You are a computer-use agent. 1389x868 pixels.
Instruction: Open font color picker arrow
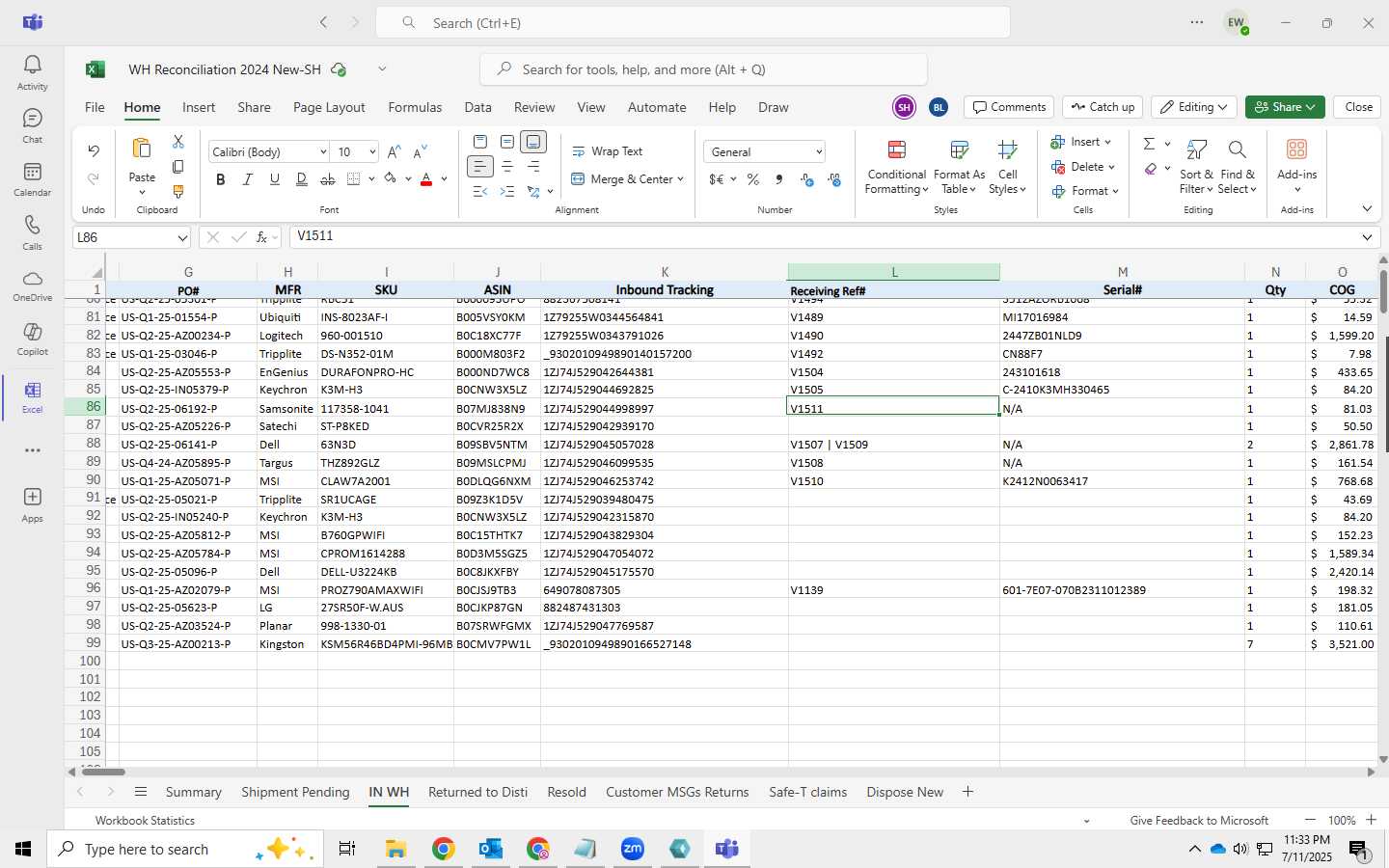tap(444, 179)
